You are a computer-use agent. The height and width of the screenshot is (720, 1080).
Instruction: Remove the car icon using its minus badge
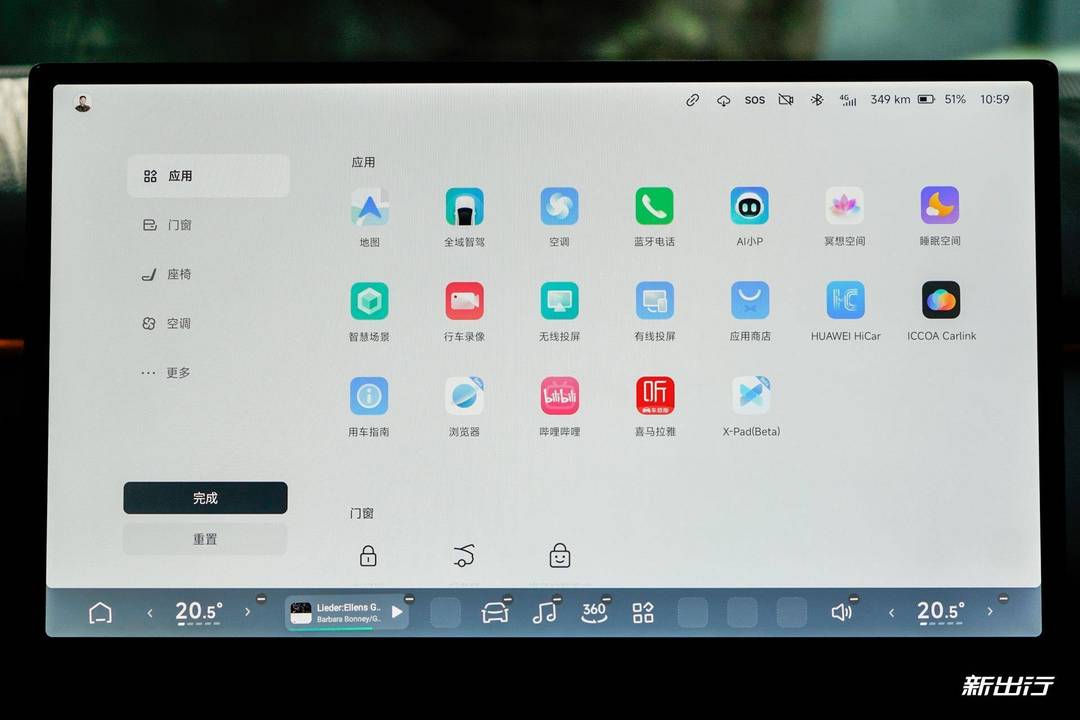[508, 599]
